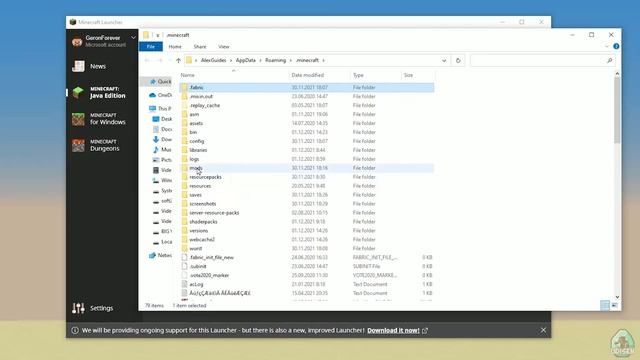Click the file list vertical scrollbar thumb

tap(617, 110)
